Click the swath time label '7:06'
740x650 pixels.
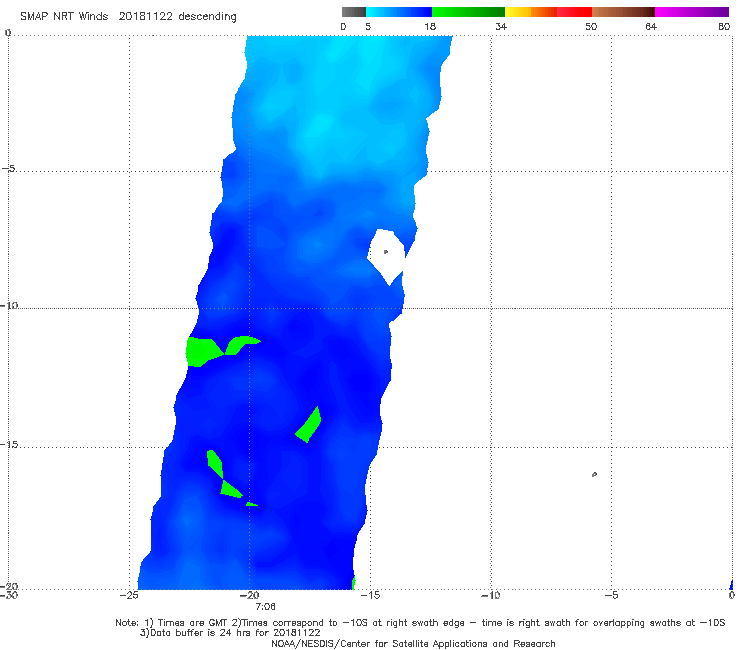[x=265, y=607]
